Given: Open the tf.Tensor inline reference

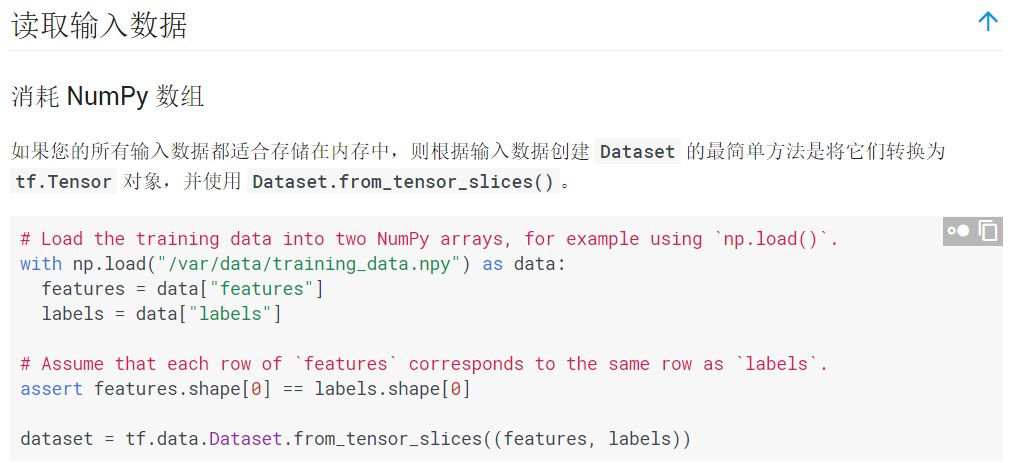Looking at the screenshot, I should [x=64, y=182].
